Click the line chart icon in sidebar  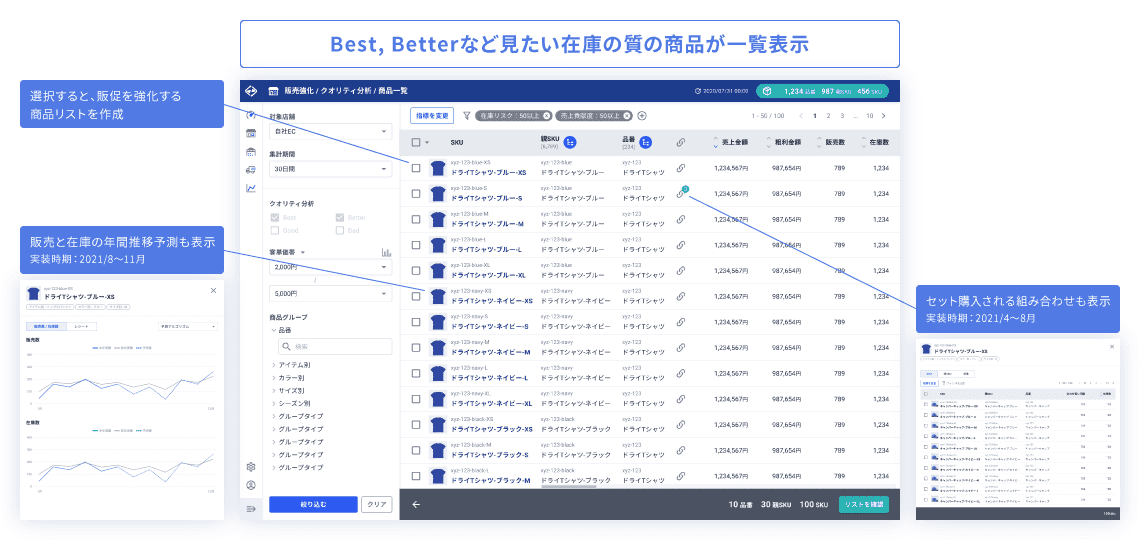tap(250, 188)
